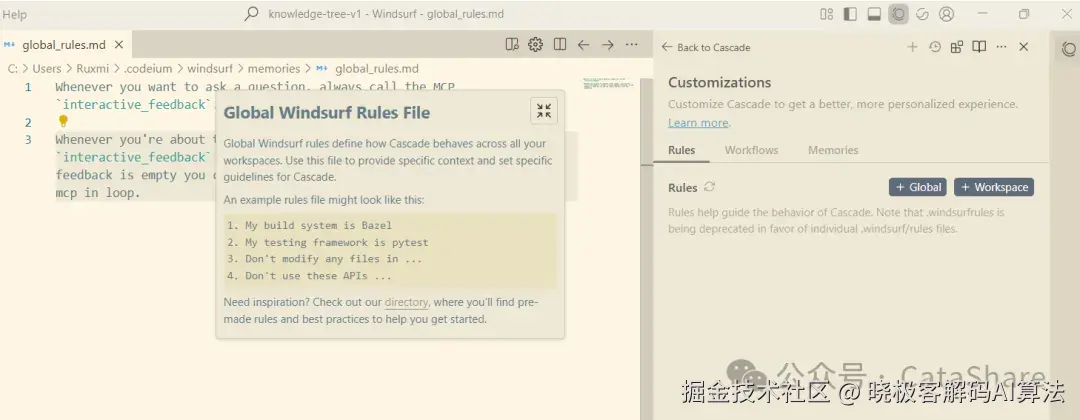This screenshot has height=420, width=1080.
Task: Toggle the Cascade panel in title bar
Action: pos(898,14)
